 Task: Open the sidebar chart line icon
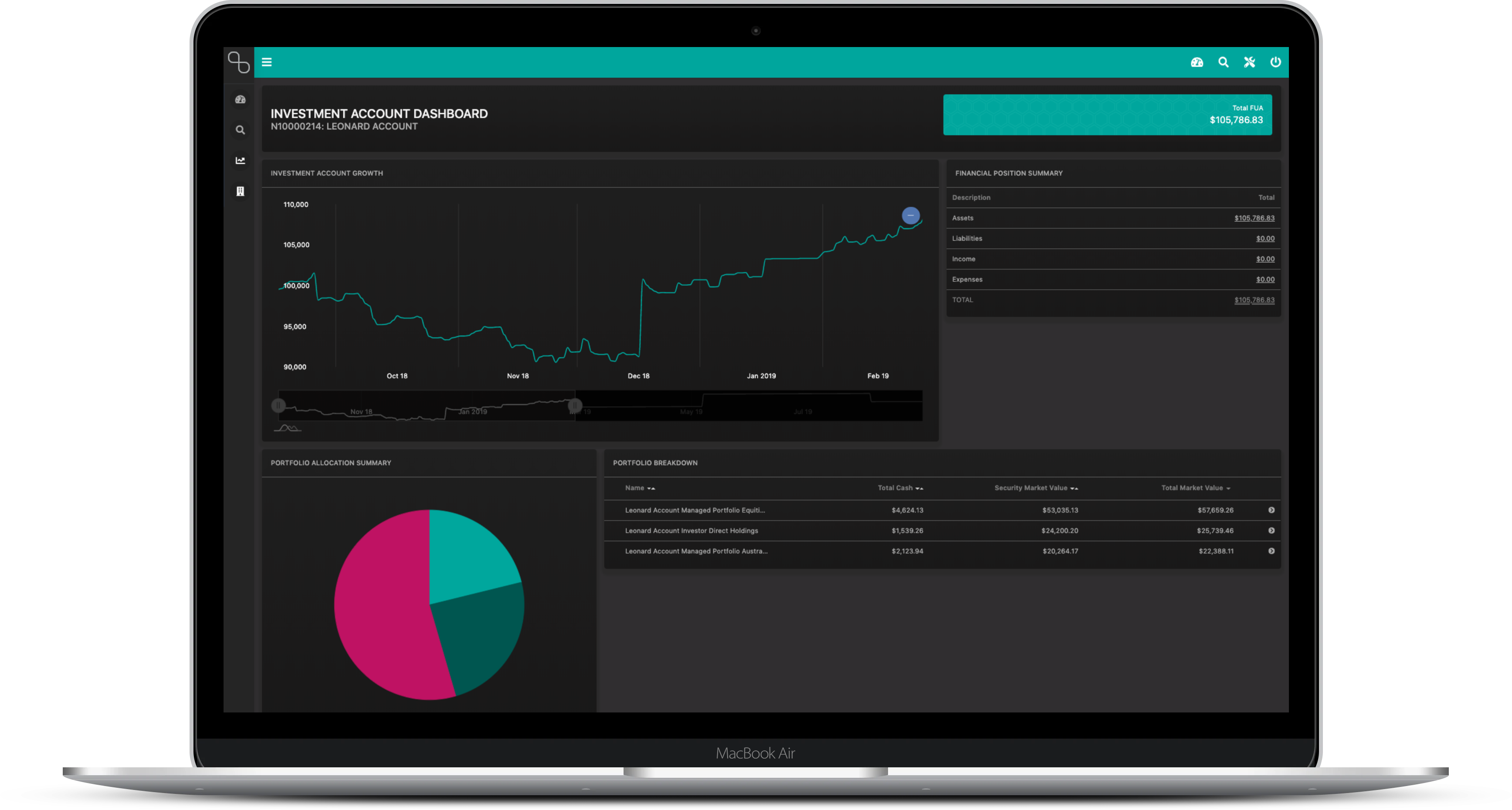[240, 161]
